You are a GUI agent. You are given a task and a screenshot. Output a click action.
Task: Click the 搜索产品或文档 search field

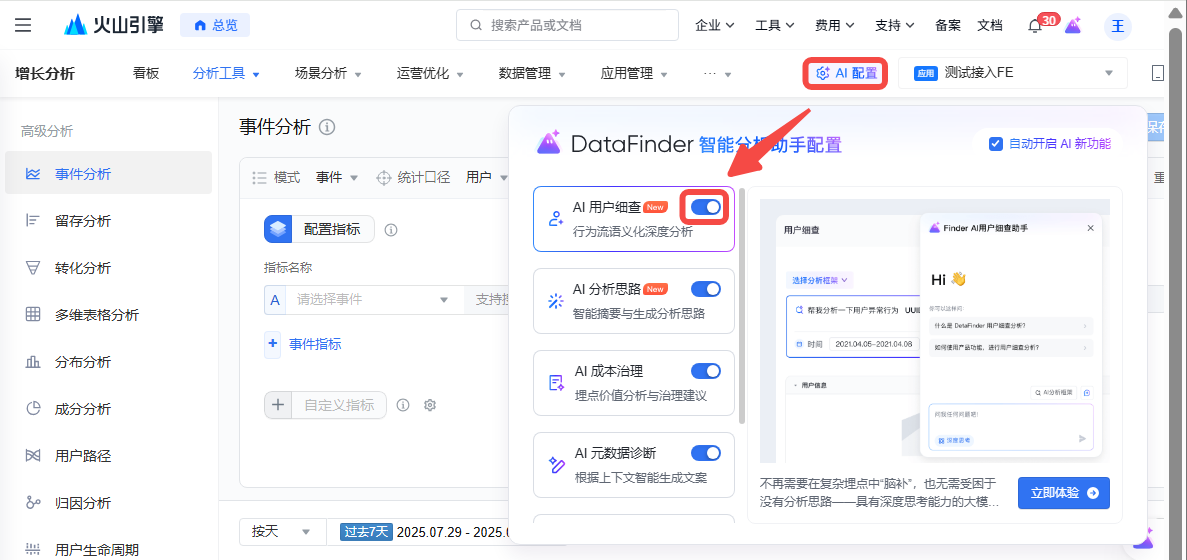point(567,25)
